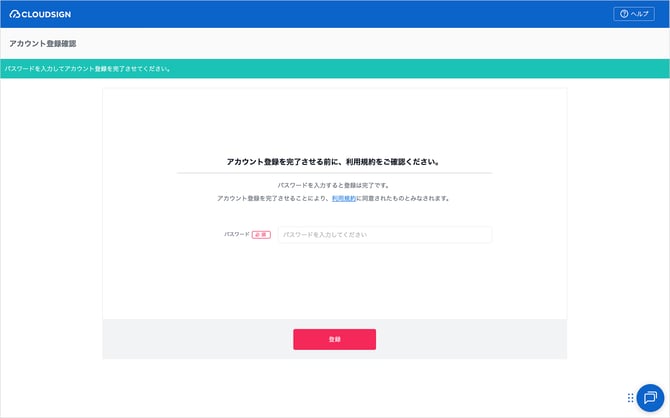The width and height of the screenshot is (670, 418).
Task: Focus the password input field
Action: 384,235
